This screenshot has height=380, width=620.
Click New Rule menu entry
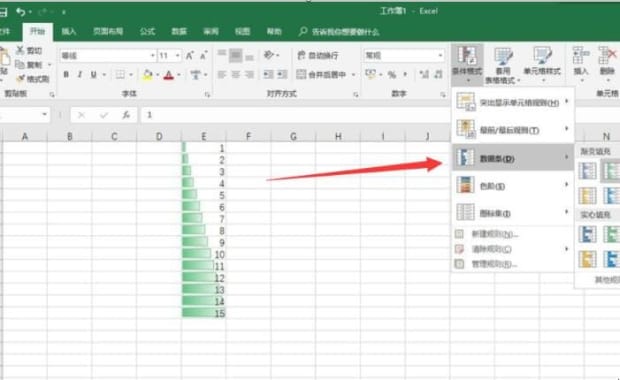click(x=513, y=234)
